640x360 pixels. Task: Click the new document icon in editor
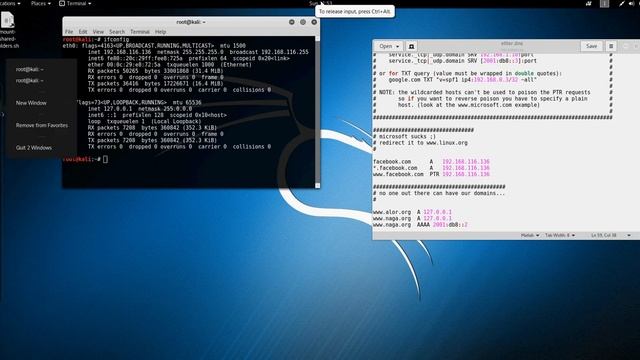click(411, 46)
